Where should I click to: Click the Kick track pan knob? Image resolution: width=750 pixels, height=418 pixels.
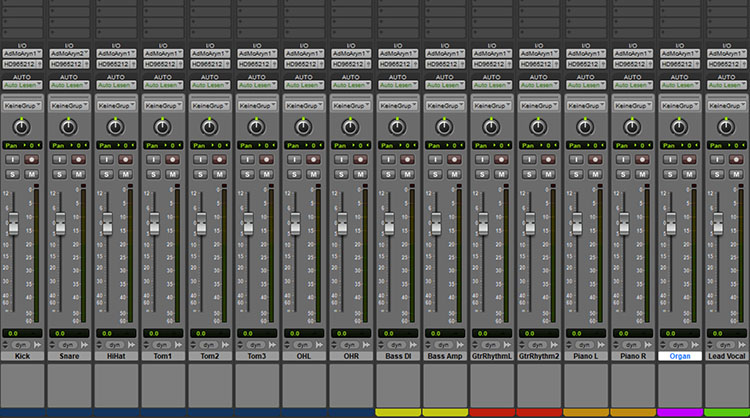coord(22,127)
